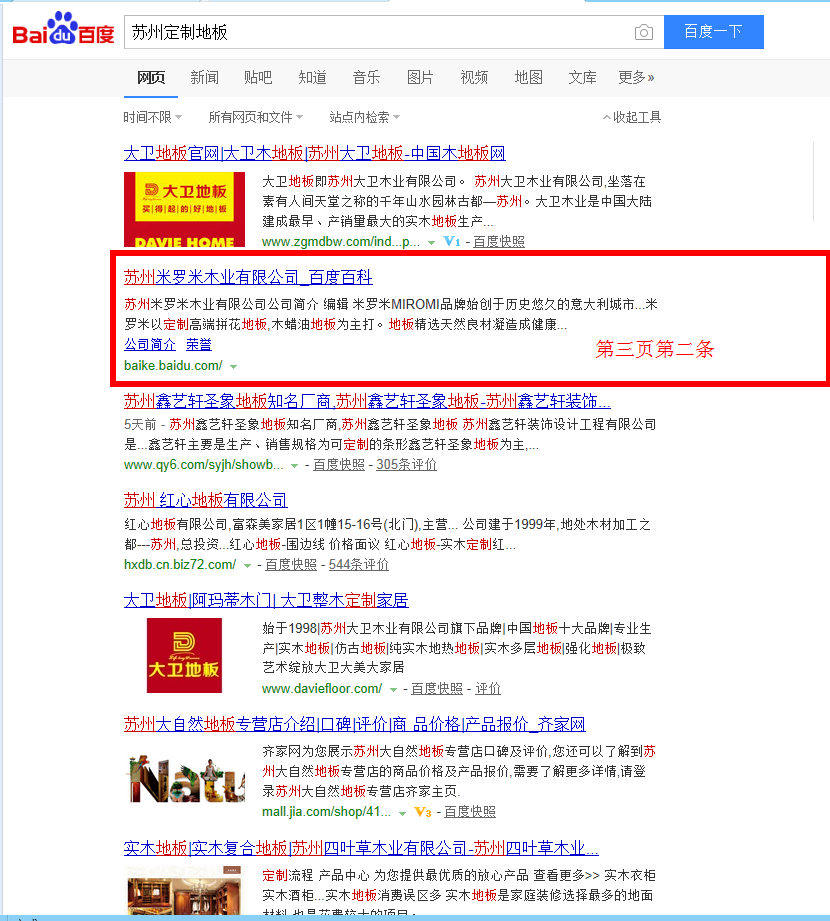Switch to the 音乐 tab
830x921 pixels.
366,78
